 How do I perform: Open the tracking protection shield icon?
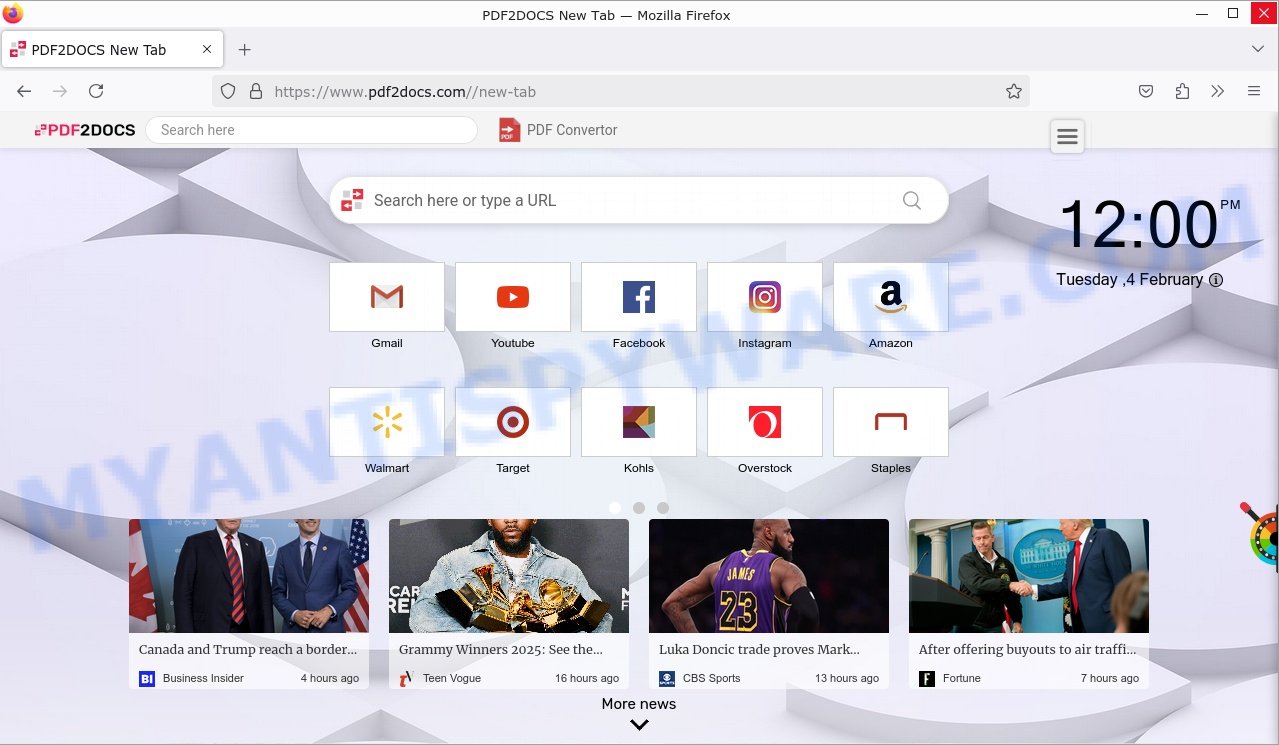click(228, 91)
